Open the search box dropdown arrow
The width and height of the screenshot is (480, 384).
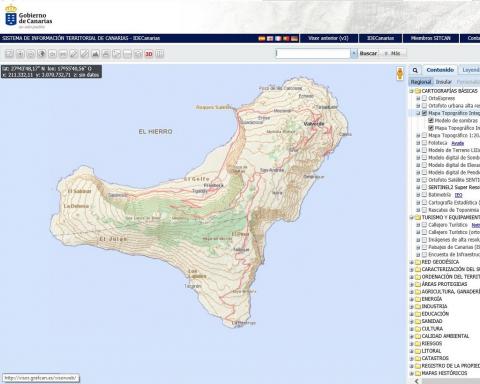pyautogui.click(x=354, y=53)
